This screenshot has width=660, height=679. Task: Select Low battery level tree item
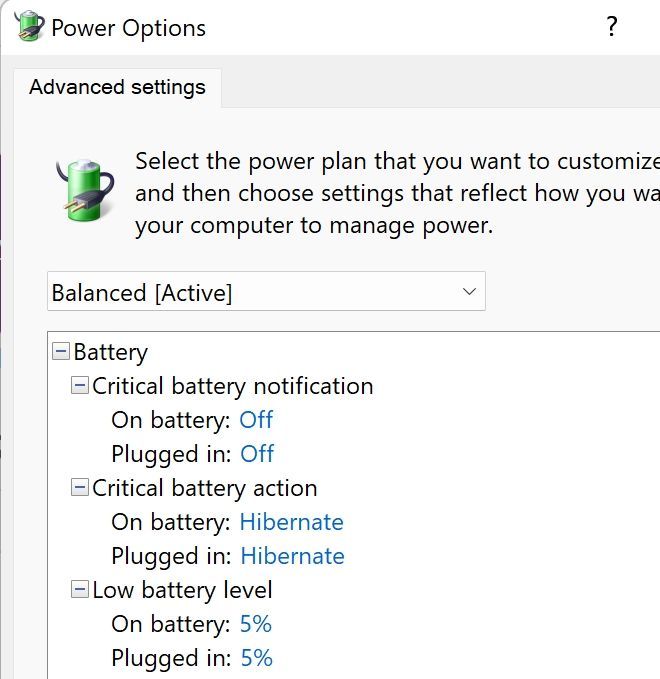point(182,590)
